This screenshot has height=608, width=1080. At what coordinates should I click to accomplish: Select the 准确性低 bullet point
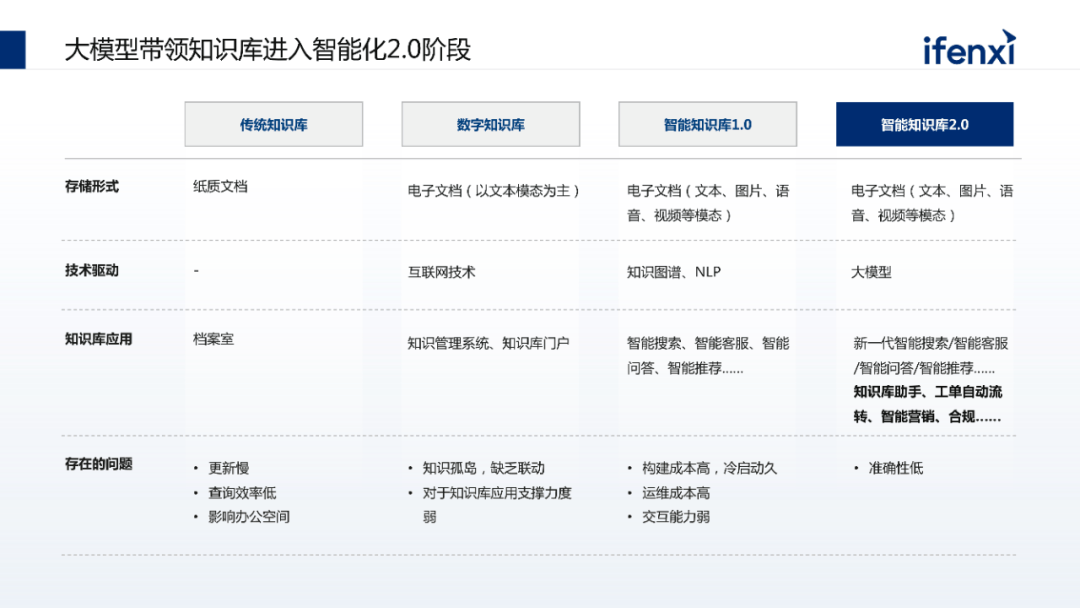[x=895, y=468]
